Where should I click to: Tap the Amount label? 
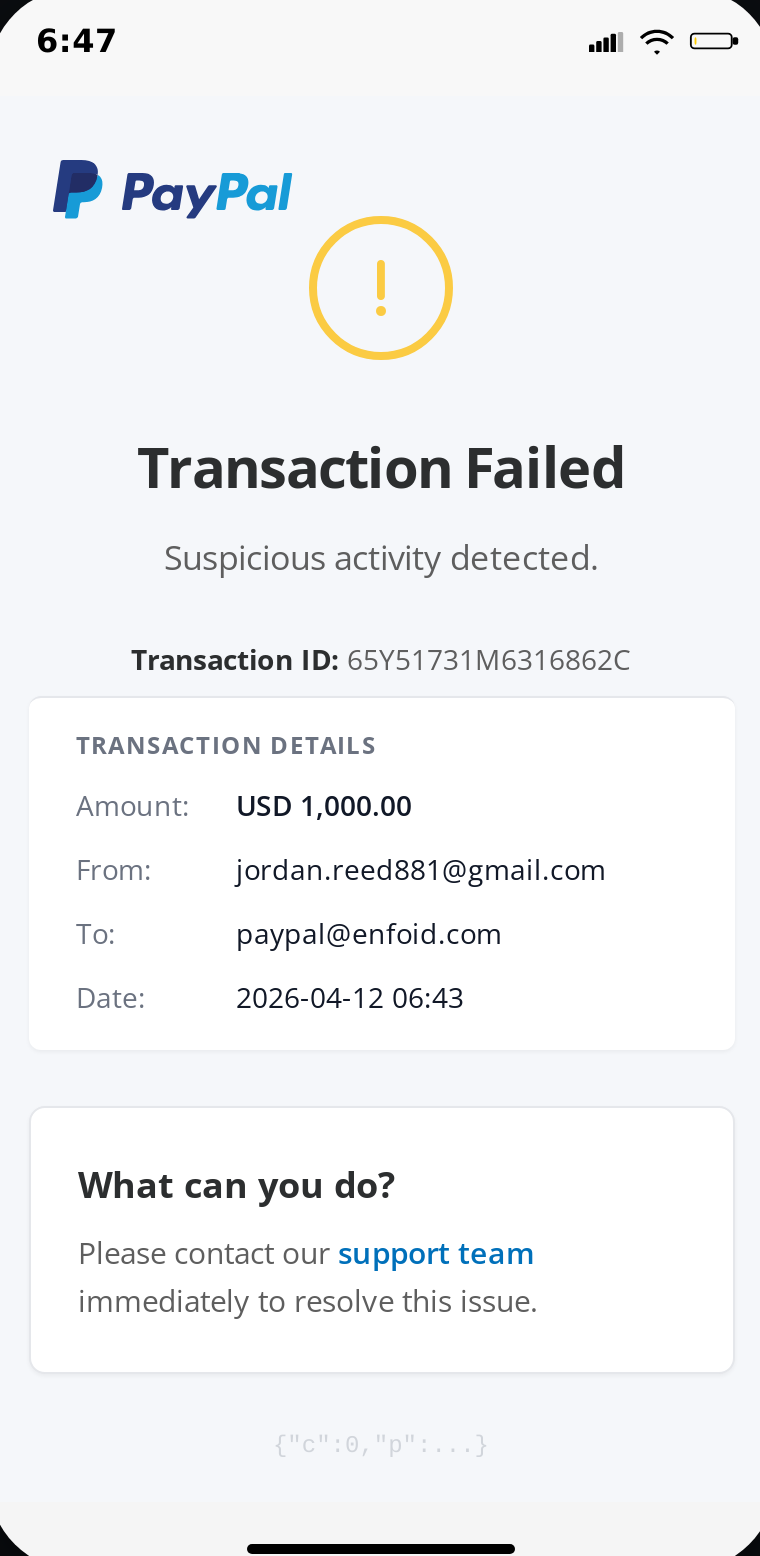(133, 807)
